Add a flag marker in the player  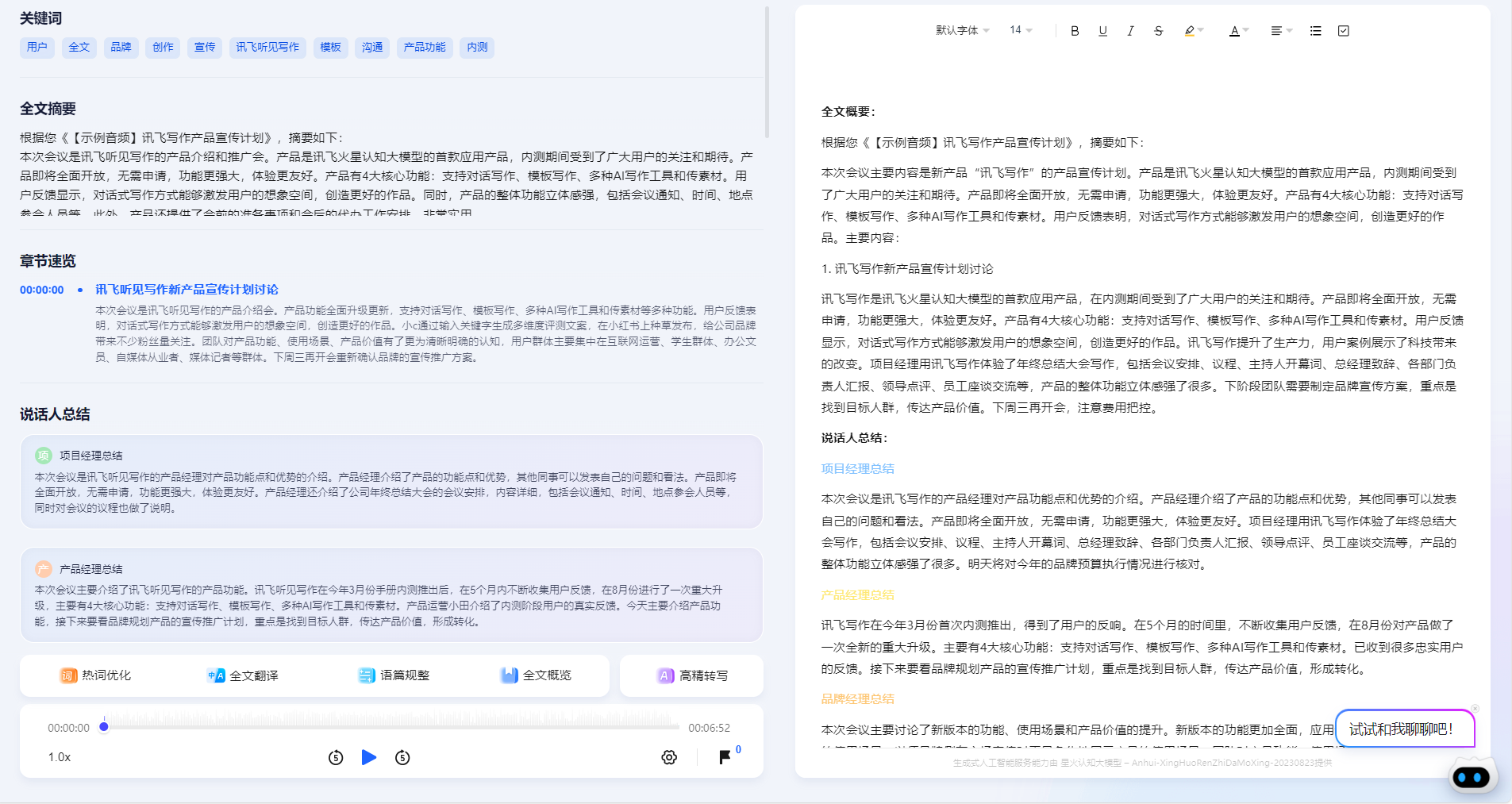point(723,757)
